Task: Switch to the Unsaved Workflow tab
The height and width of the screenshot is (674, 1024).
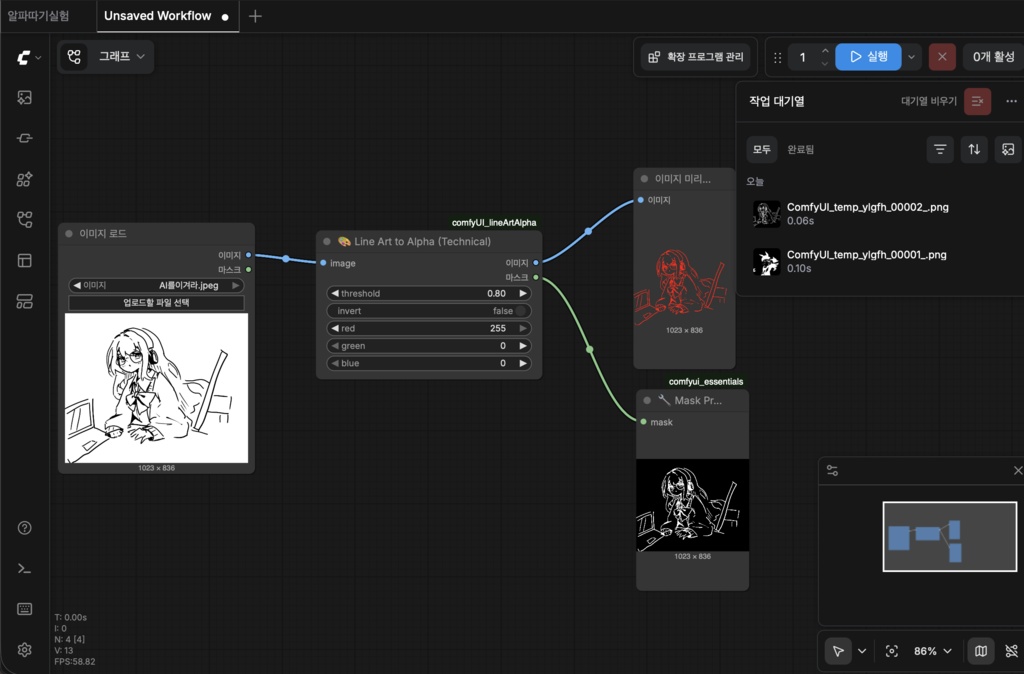Action: 160,16
